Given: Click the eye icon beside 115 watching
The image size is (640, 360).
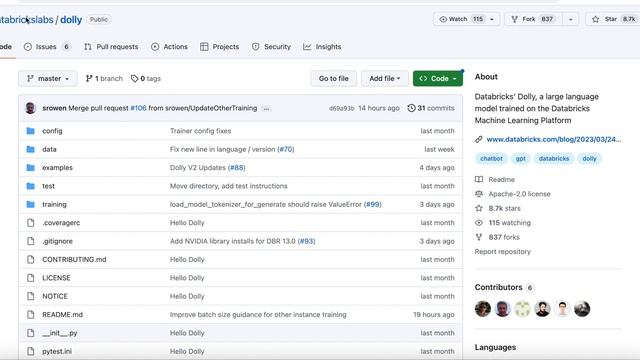Looking at the screenshot, I should [x=479, y=222].
